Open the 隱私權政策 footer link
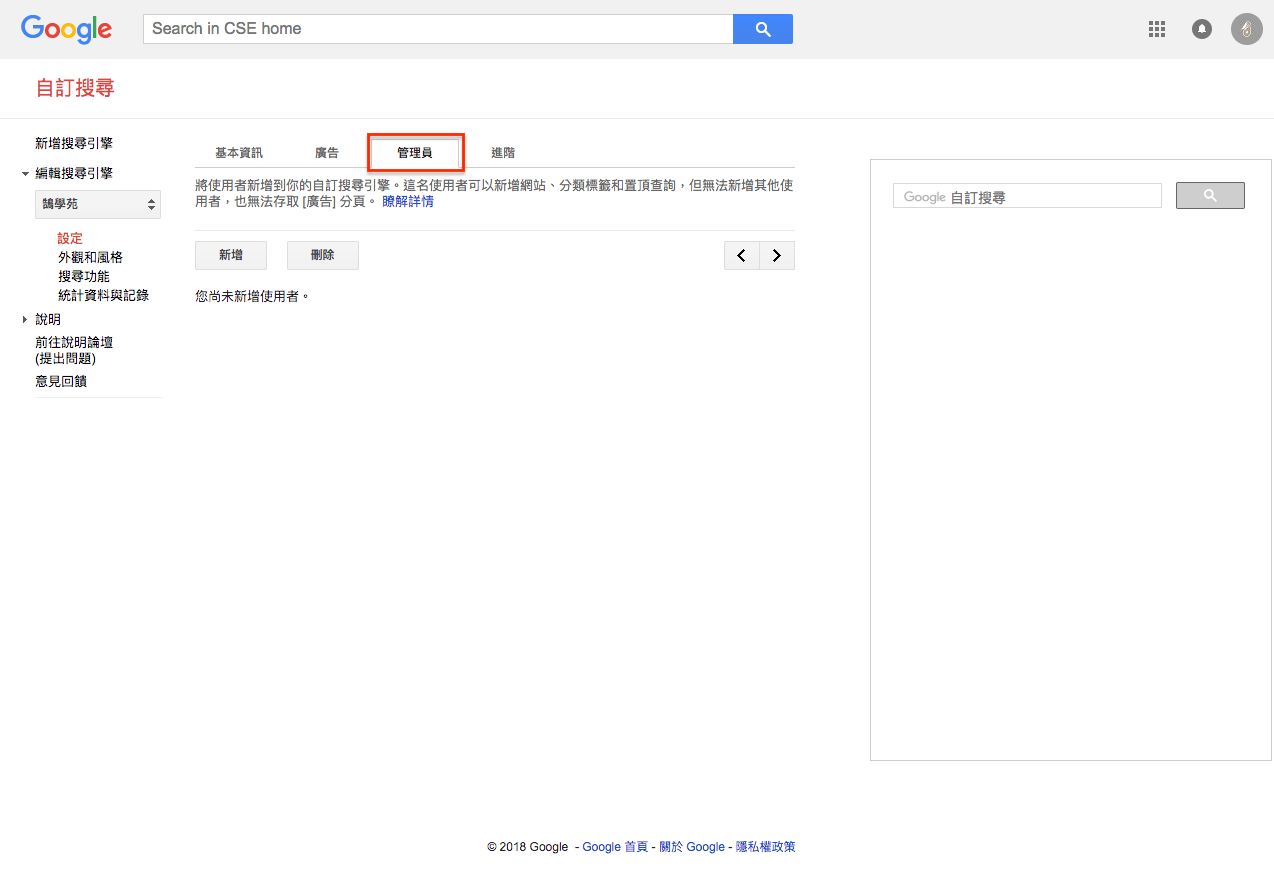This screenshot has height=884, width=1274. point(765,847)
